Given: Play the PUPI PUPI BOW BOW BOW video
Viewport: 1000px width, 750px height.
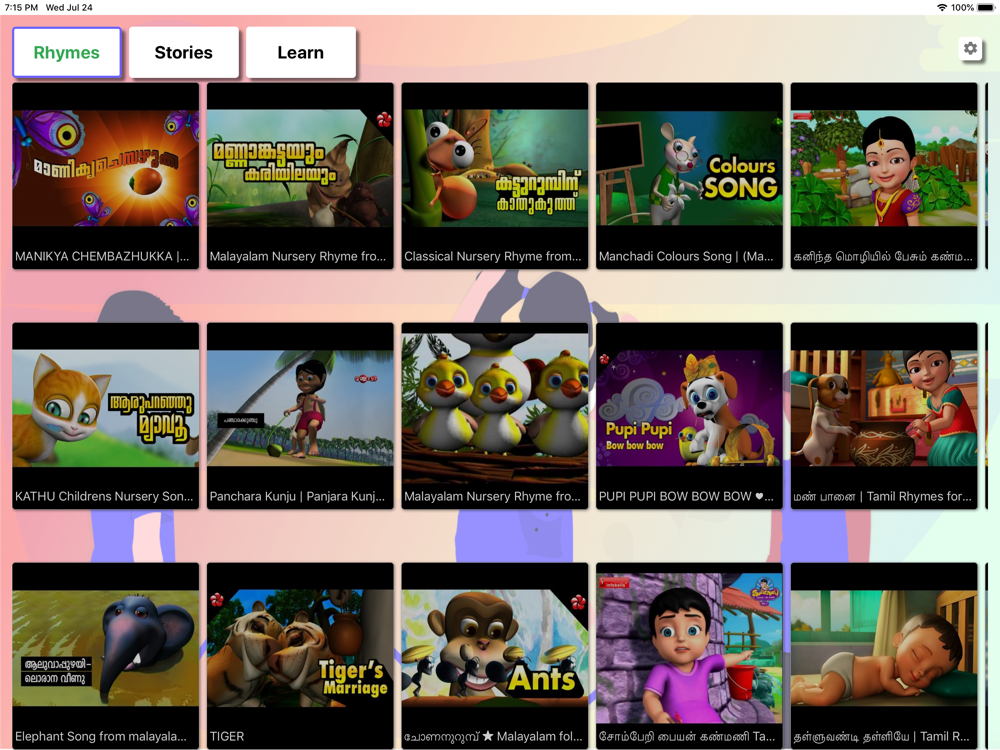Looking at the screenshot, I should coord(689,416).
